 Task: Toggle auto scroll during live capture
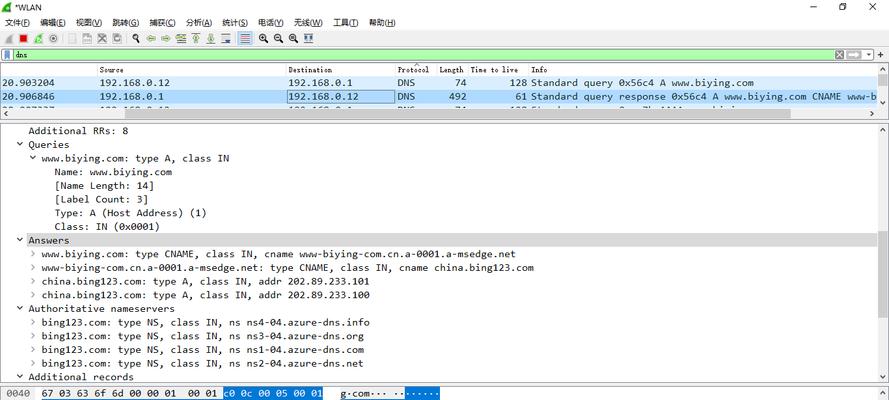click(x=226, y=39)
